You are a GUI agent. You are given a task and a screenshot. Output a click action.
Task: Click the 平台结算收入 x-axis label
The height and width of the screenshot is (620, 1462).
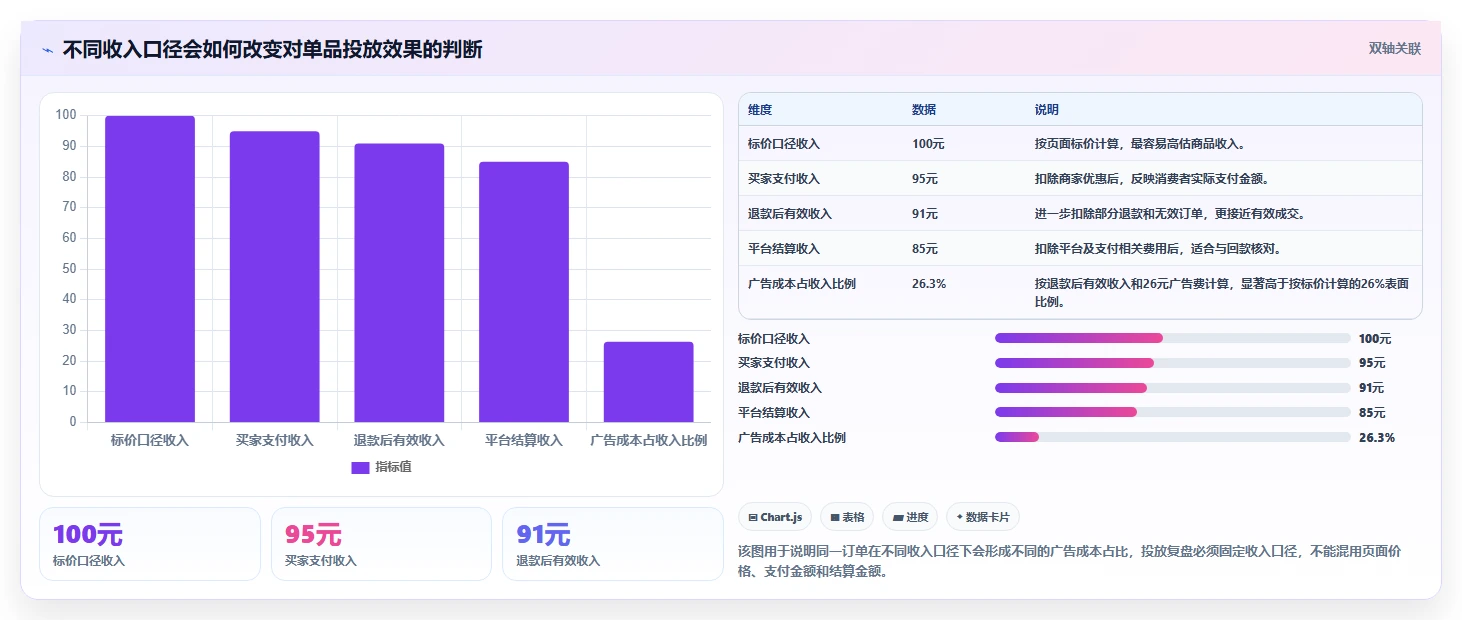click(524, 440)
